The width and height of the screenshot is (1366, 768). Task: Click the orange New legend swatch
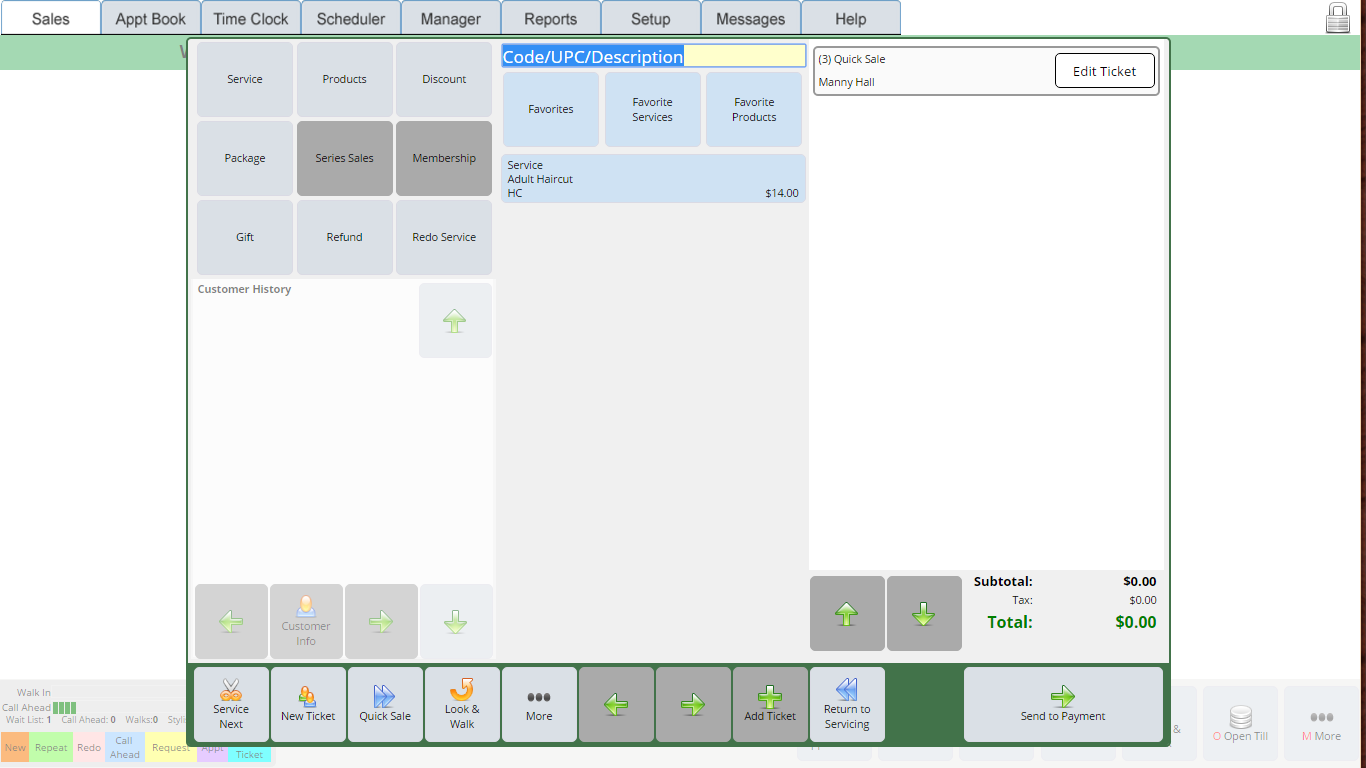(15, 747)
